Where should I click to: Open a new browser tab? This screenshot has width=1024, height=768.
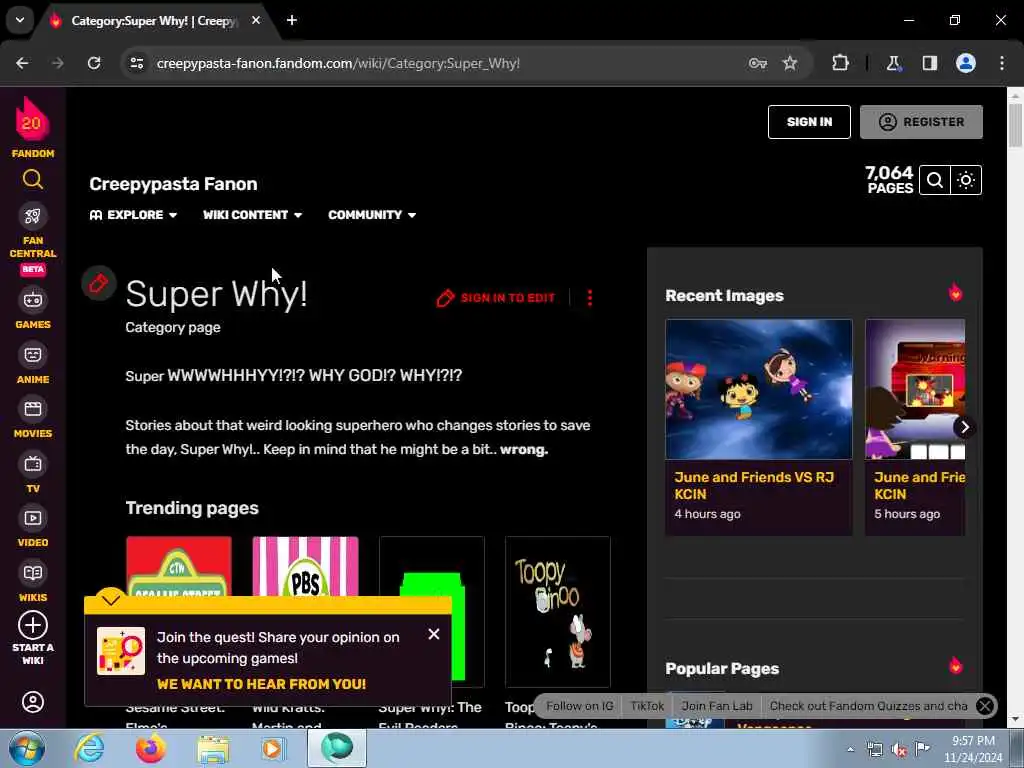[x=292, y=20]
